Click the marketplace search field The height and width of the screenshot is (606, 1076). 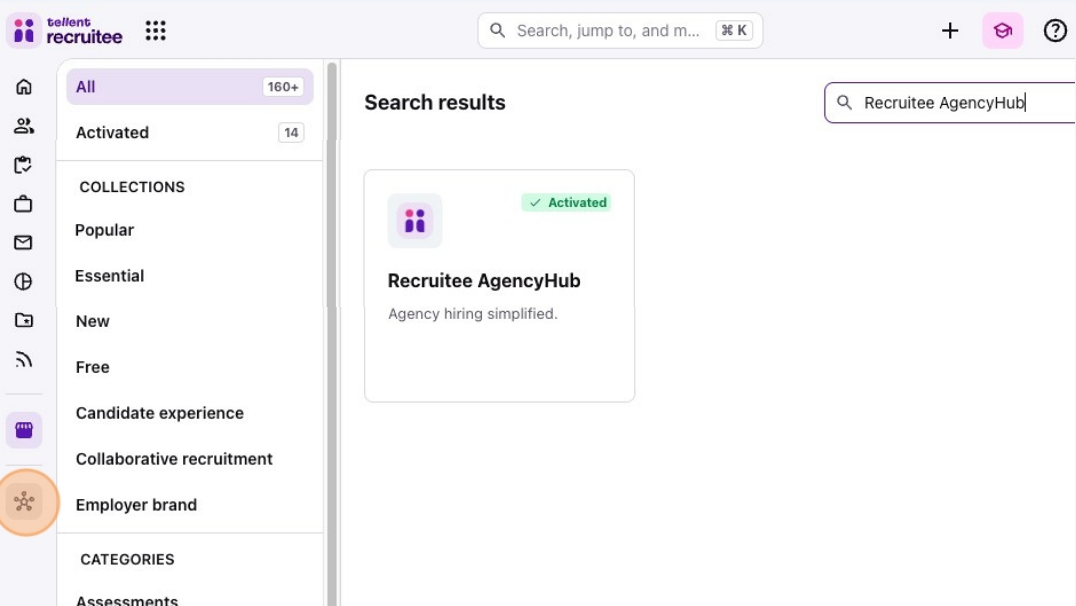point(950,103)
